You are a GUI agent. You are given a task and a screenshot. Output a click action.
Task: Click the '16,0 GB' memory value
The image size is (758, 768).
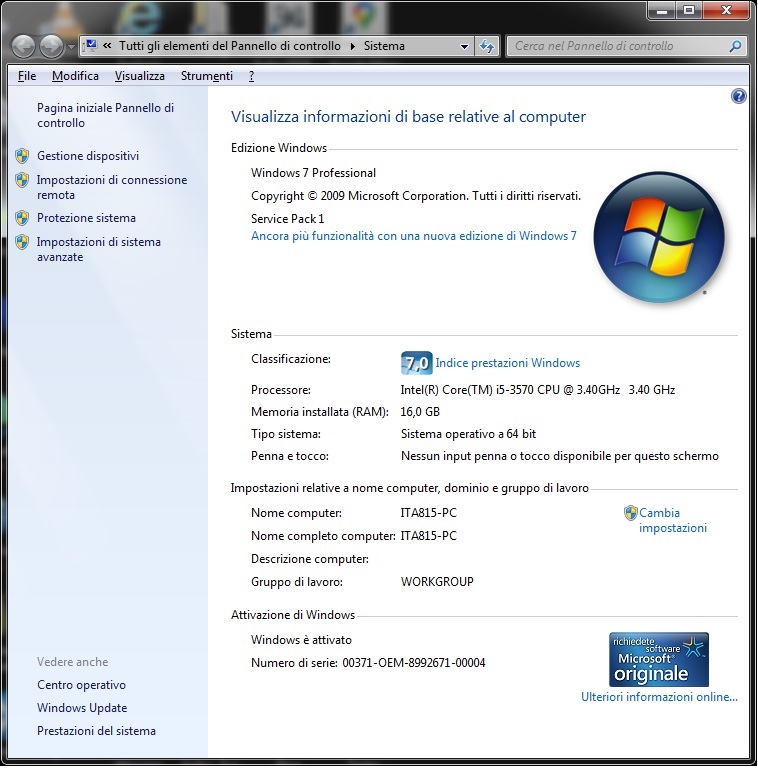click(x=420, y=412)
